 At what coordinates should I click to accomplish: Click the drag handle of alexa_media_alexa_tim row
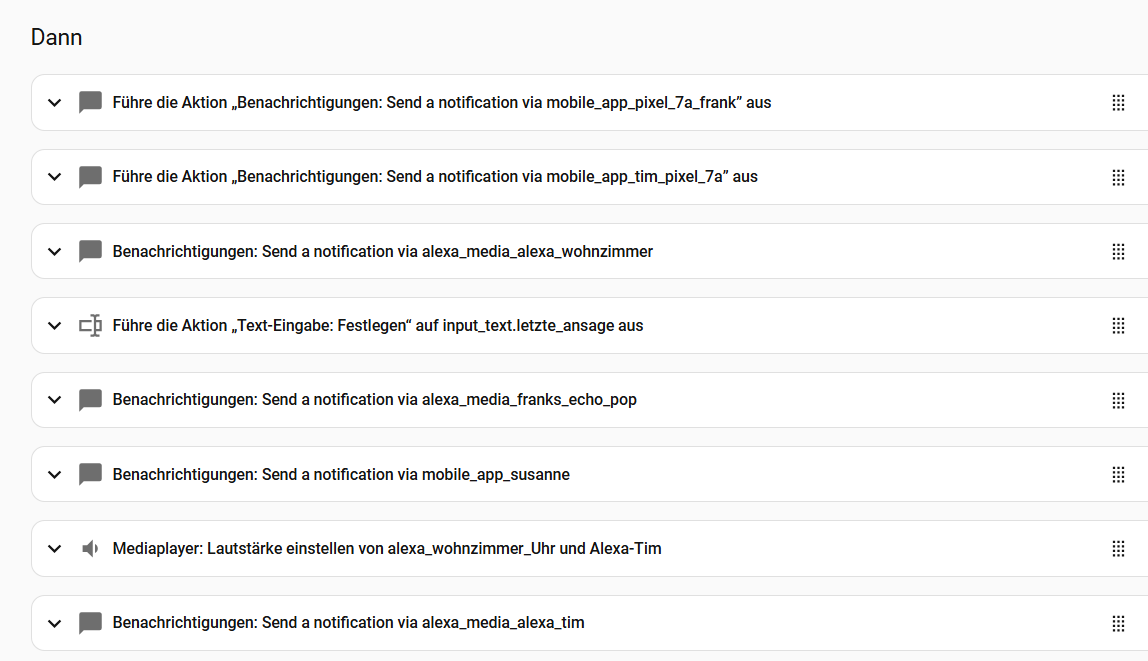pyautogui.click(x=1118, y=623)
